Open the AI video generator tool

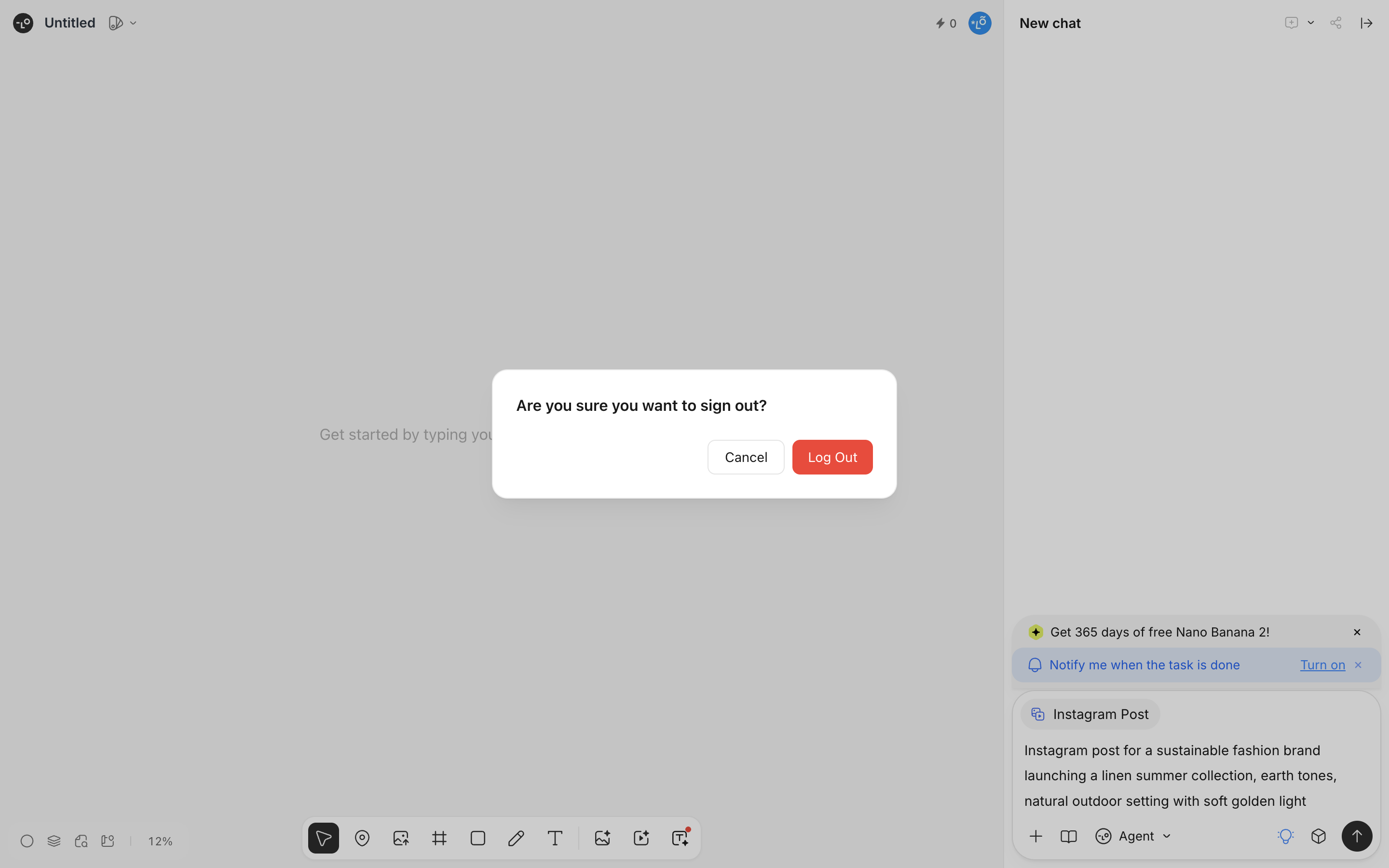(x=641, y=838)
